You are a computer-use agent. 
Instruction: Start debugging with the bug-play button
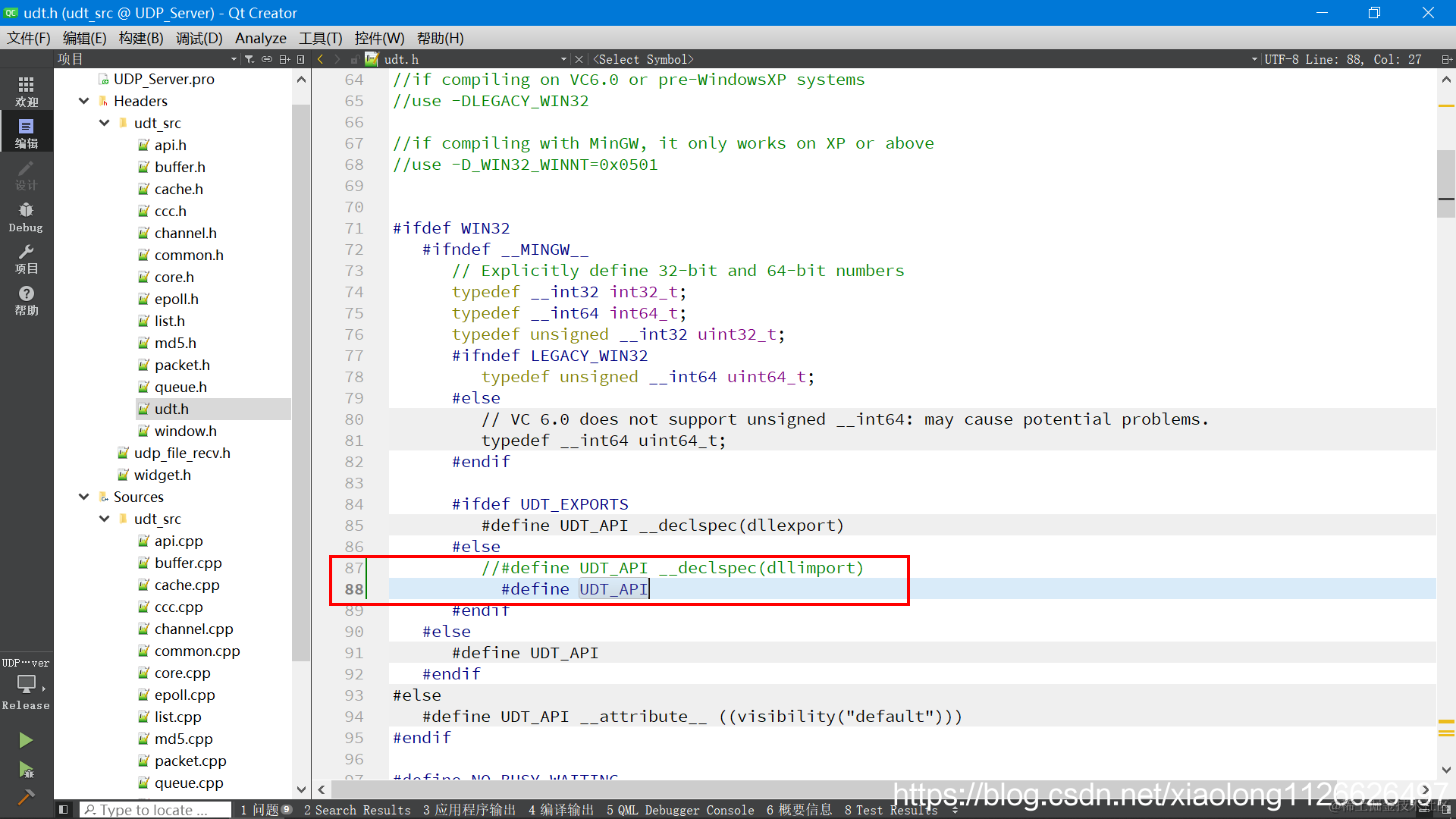(26, 770)
